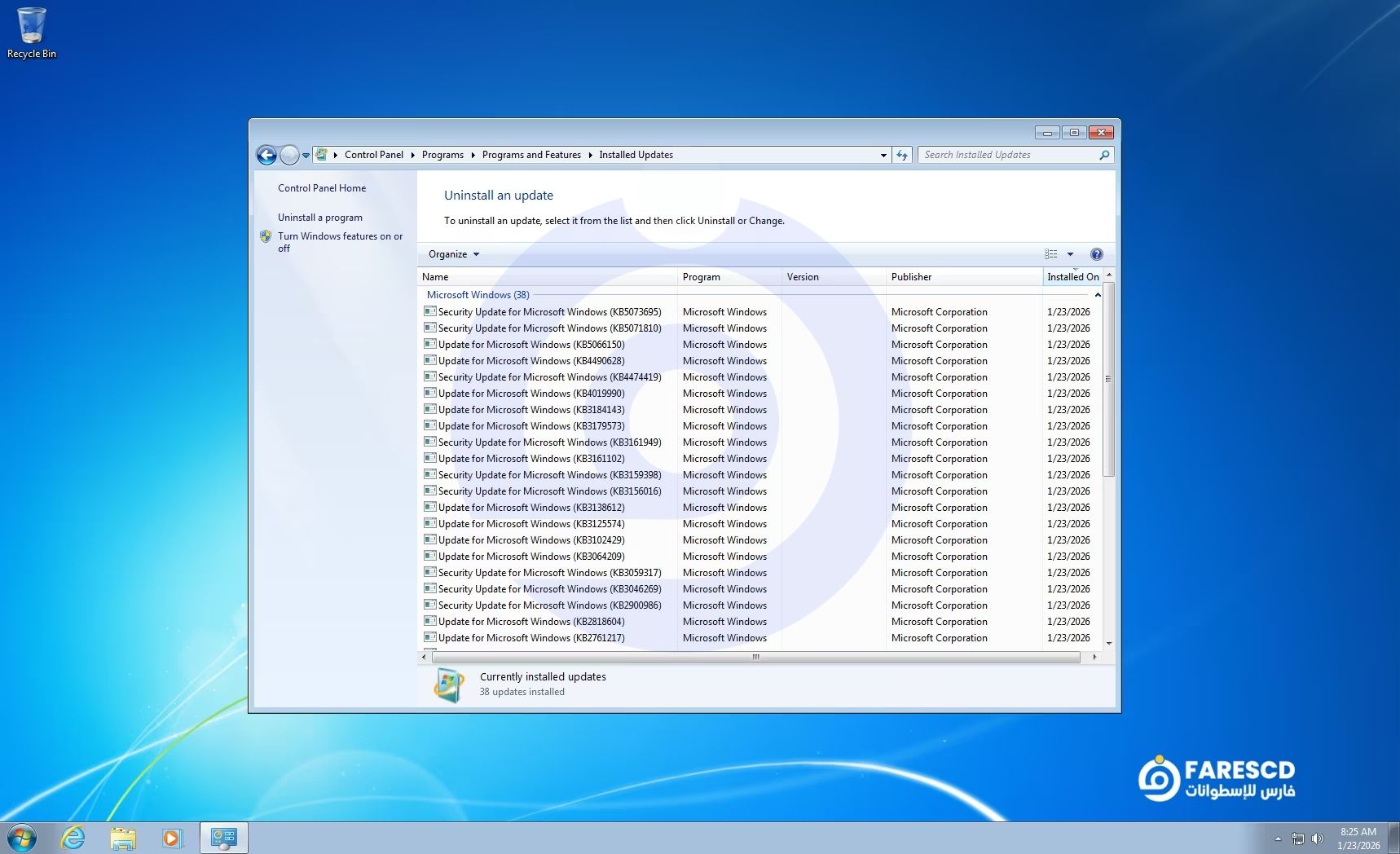The height and width of the screenshot is (854, 1400).
Task: Click the Back navigation arrow button
Action: (266, 155)
